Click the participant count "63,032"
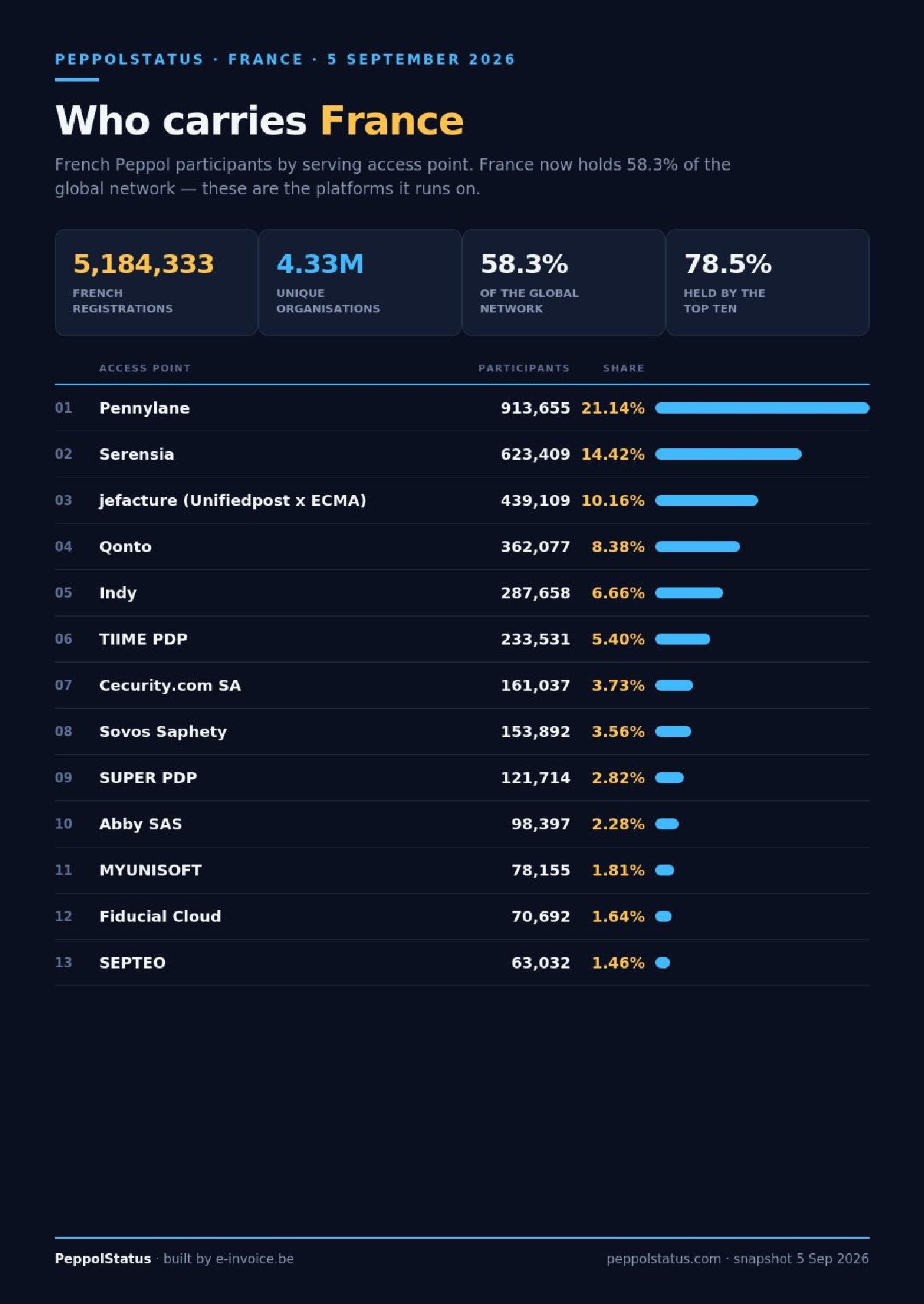The height and width of the screenshot is (1304, 924). point(541,962)
